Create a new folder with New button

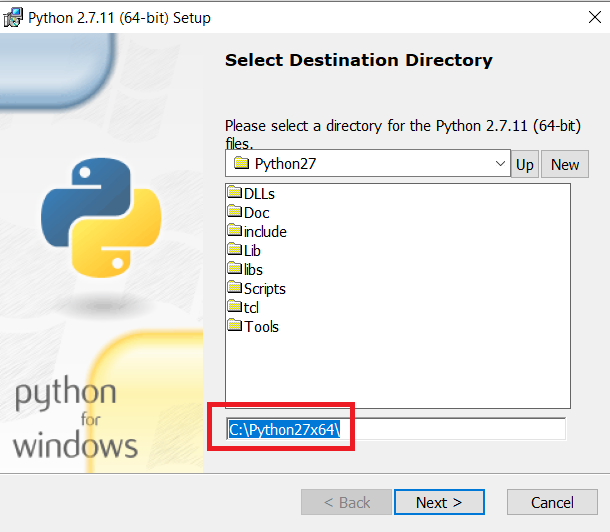[565, 164]
